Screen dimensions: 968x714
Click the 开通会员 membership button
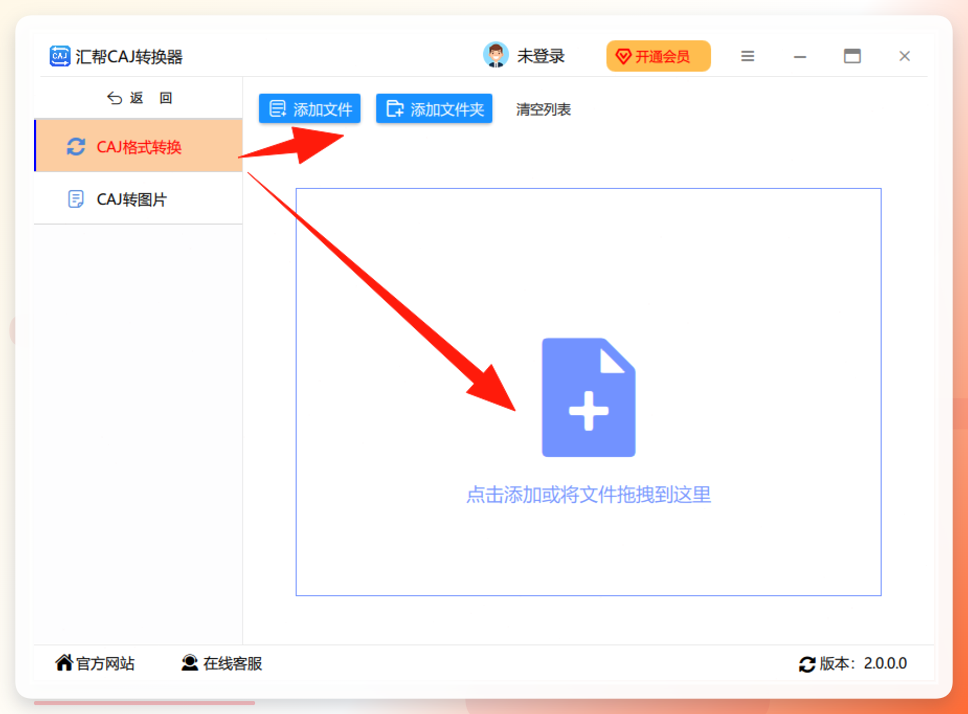658,56
